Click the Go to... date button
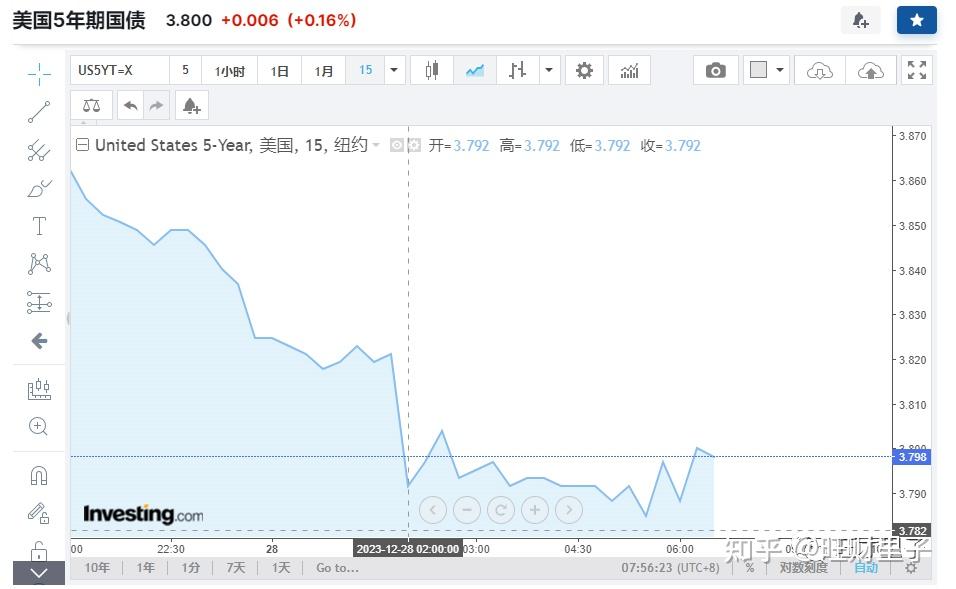 (337, 568)
